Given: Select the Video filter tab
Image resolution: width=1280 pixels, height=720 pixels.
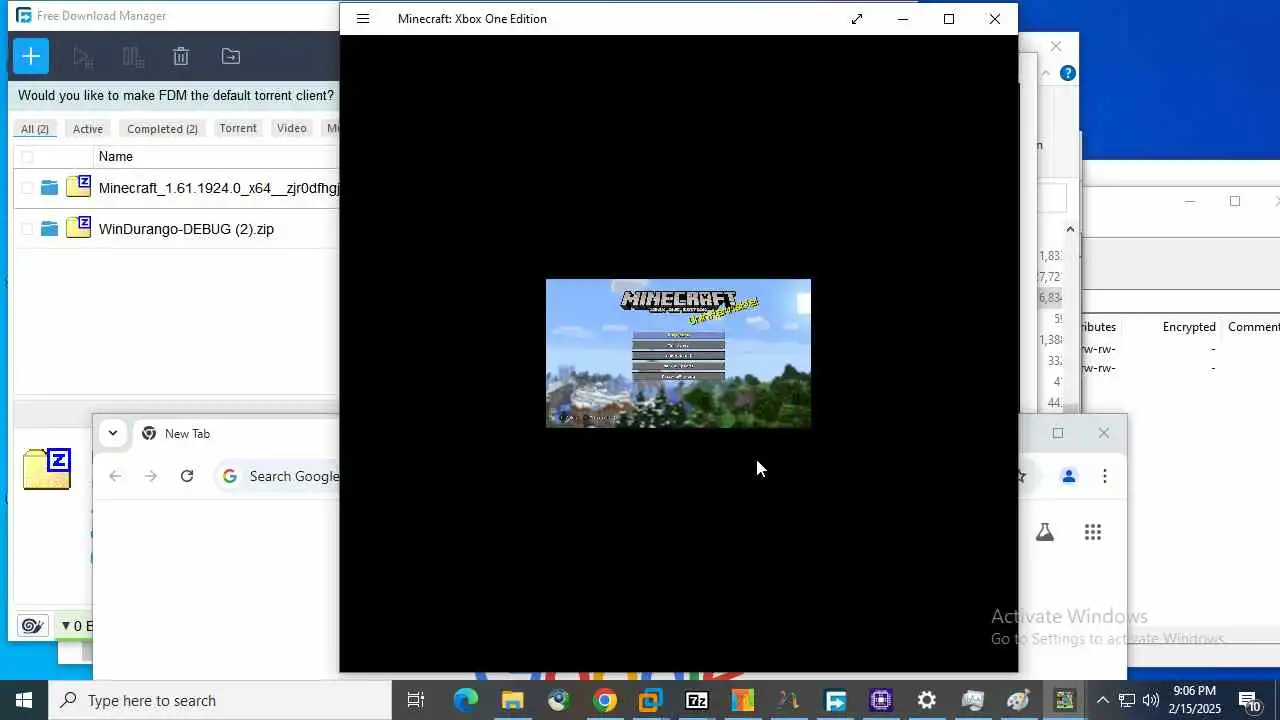Looking at the screenshot, I should click(x=292, y=128).
